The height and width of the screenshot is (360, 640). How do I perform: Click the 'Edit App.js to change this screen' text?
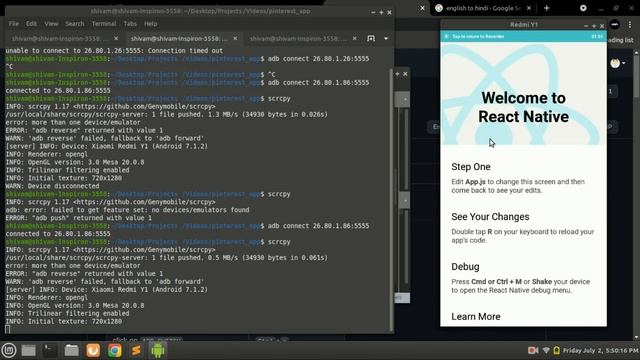tap(518, 186)
